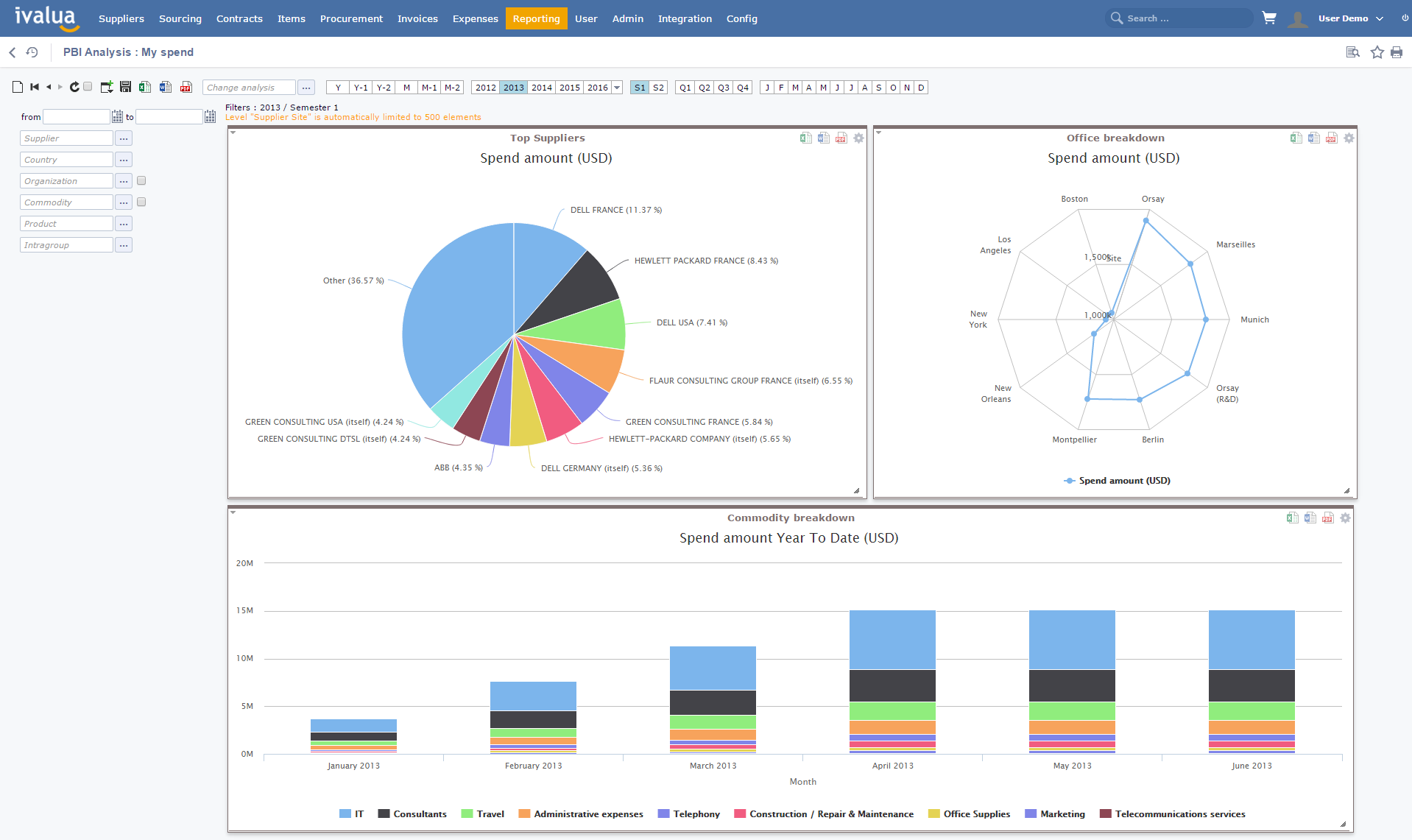Expand the User Demo account menu
Image resolution: width=1412 pixels, height=840 pixels.
(1351, 18)
